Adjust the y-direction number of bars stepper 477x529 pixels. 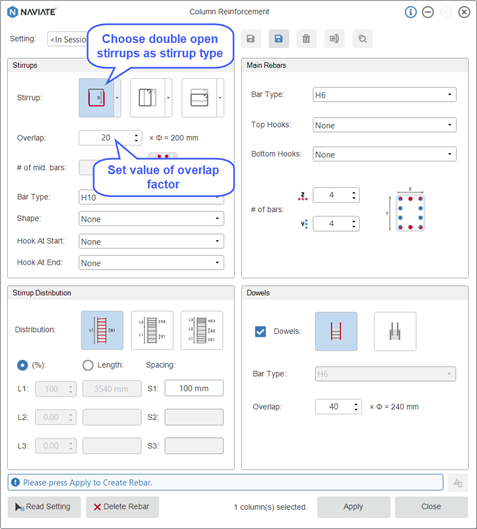354,224
